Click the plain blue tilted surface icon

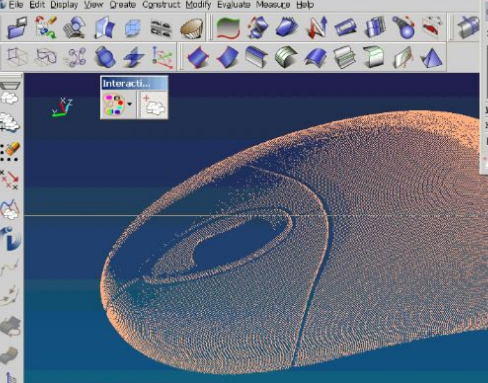[x=227, y=57]
